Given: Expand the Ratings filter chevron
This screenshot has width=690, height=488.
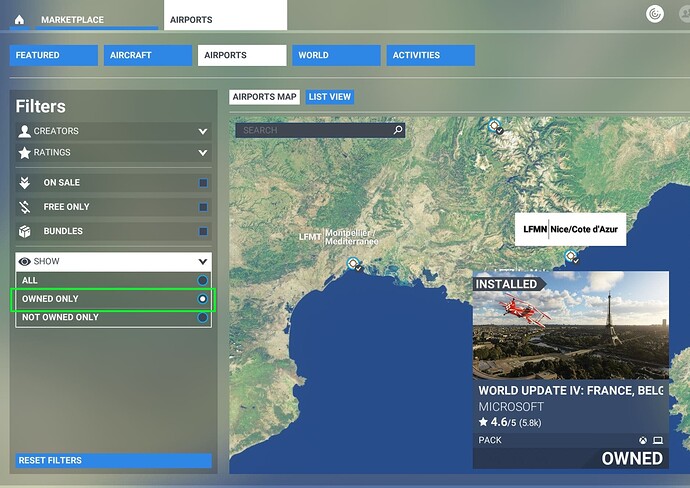Looking at the screenshot, I should [203, 153].
